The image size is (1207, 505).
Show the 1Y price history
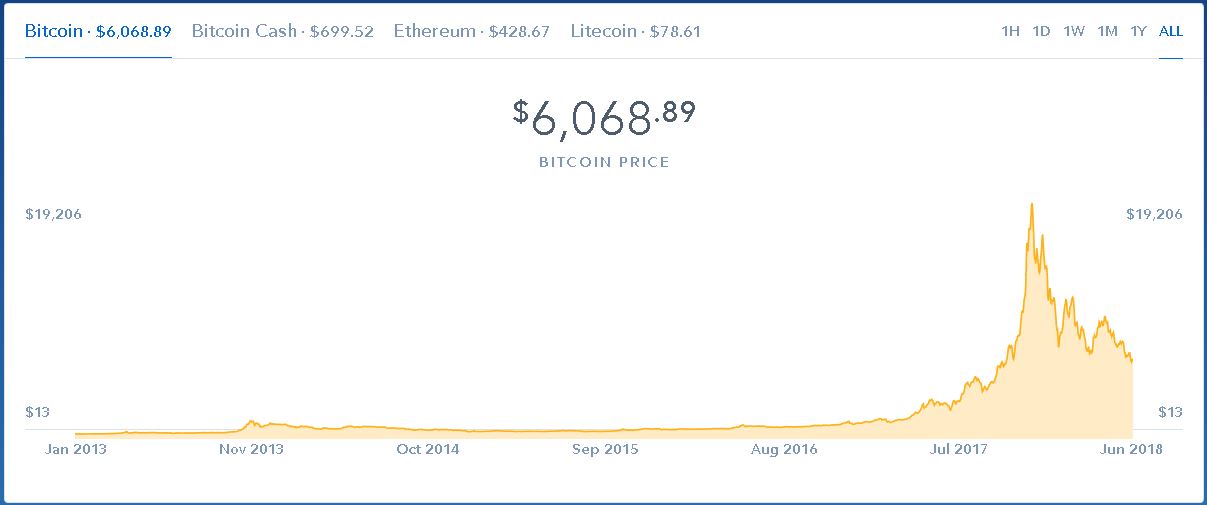click(x=1138, y=31)
